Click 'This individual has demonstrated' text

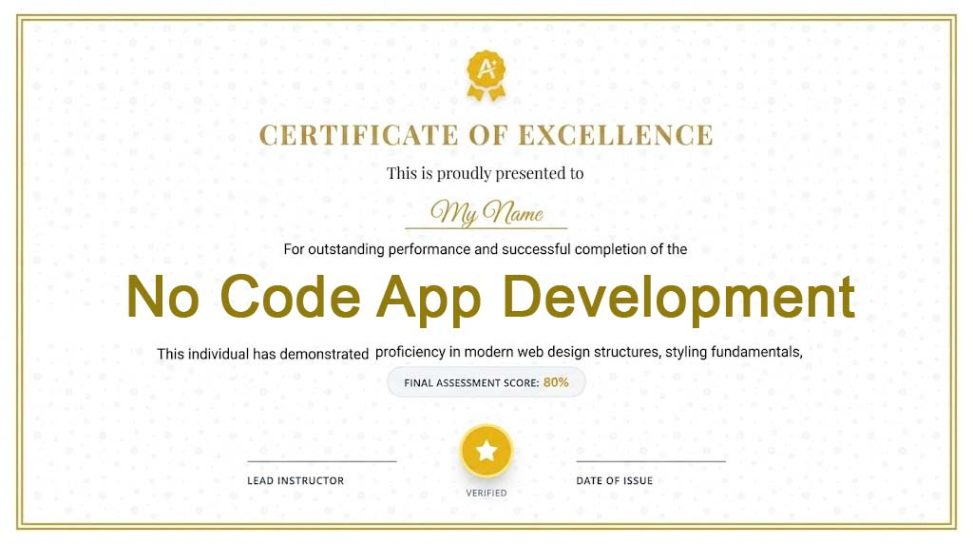(262, 354)
